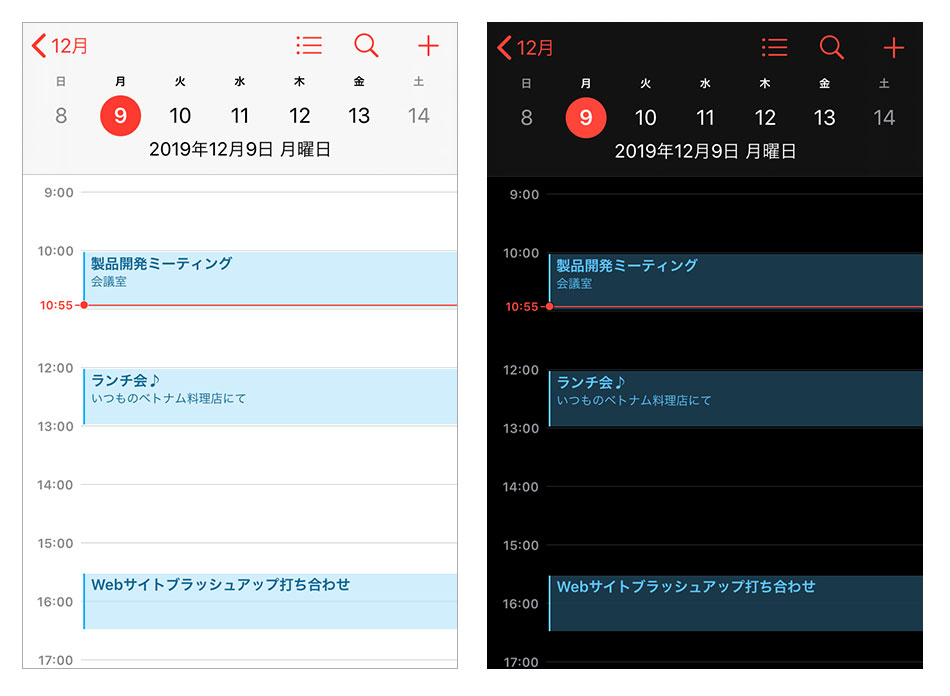
Task: Open 製品開発ミーティング event in dark calendar
Action: tap(735, 274)
